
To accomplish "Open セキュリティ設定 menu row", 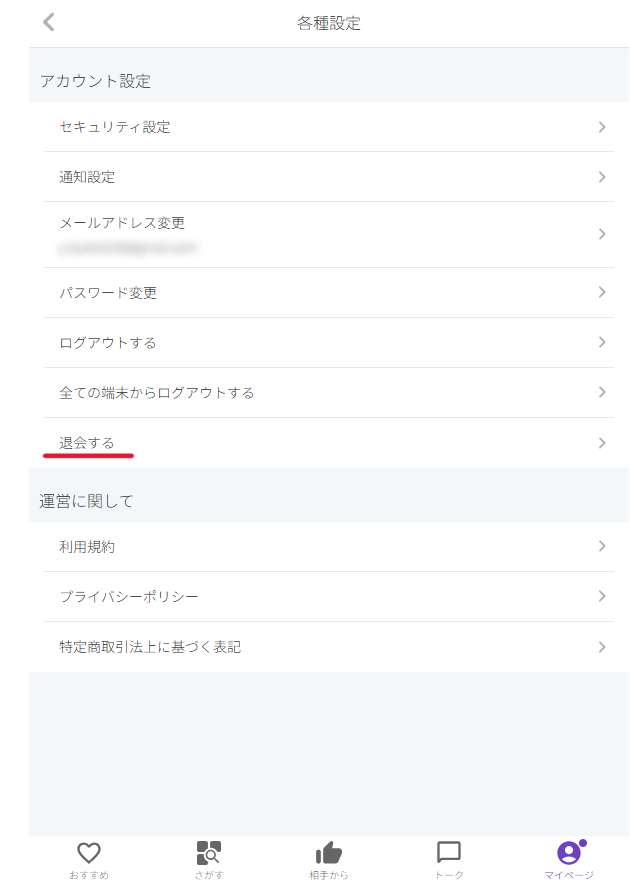I will click(x=329, y=127).
